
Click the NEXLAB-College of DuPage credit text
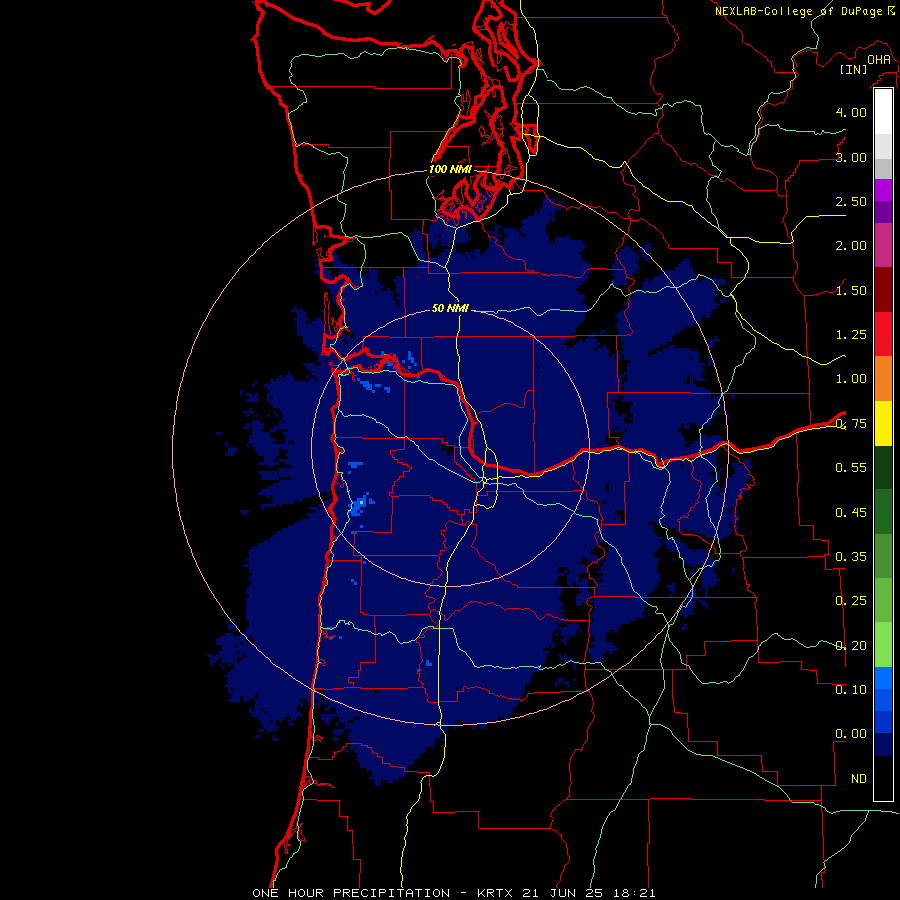pyautogui.click(x=800, y=11)
